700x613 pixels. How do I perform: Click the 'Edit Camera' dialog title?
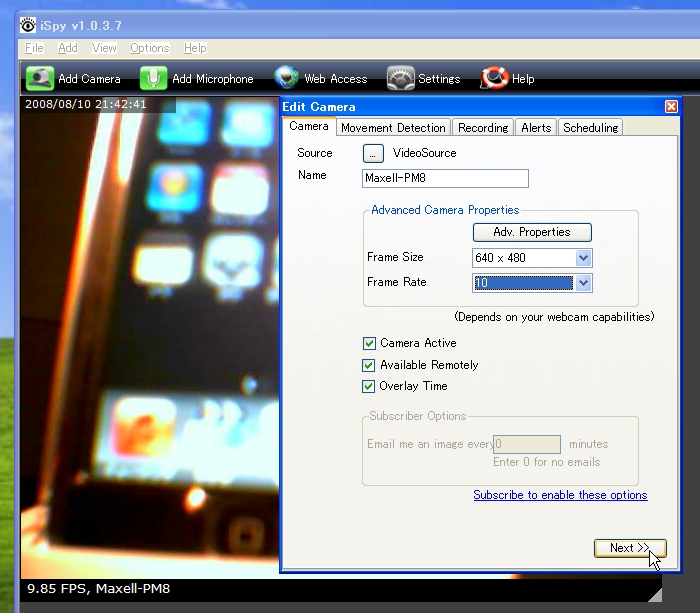319,107
